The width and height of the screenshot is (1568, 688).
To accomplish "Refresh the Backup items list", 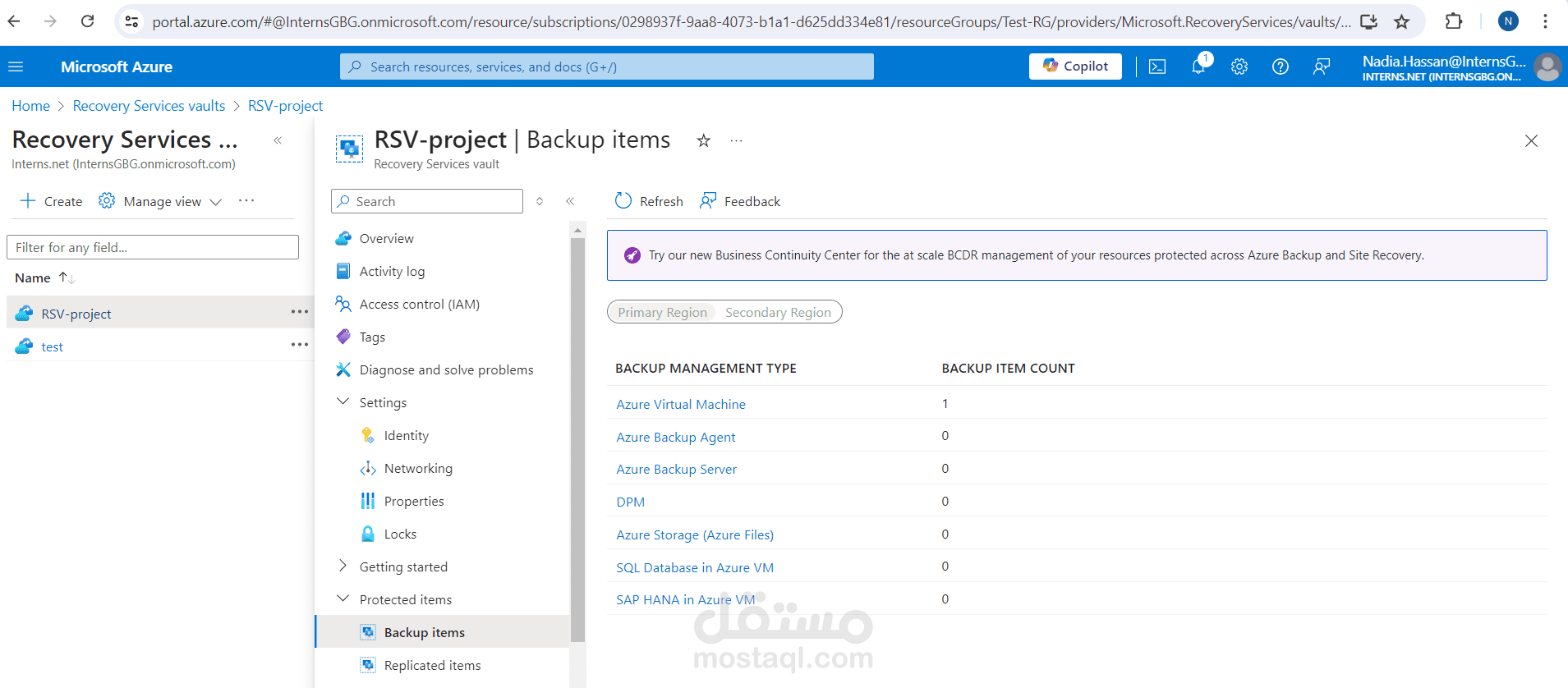I will pos(649,201).
